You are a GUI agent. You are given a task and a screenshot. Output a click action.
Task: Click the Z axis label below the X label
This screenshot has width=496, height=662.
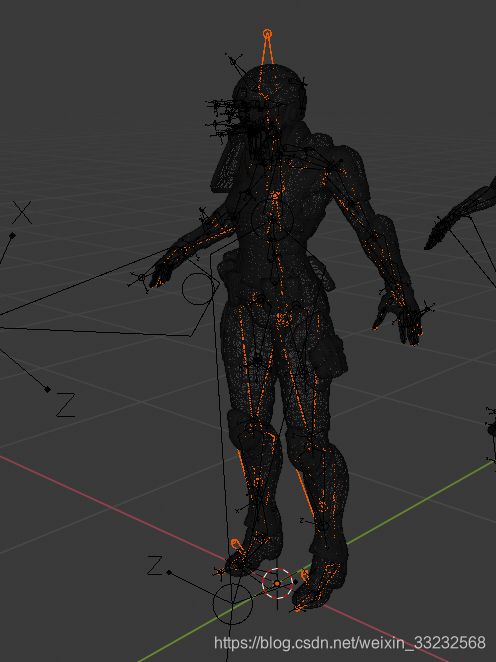tap(66, 404)
